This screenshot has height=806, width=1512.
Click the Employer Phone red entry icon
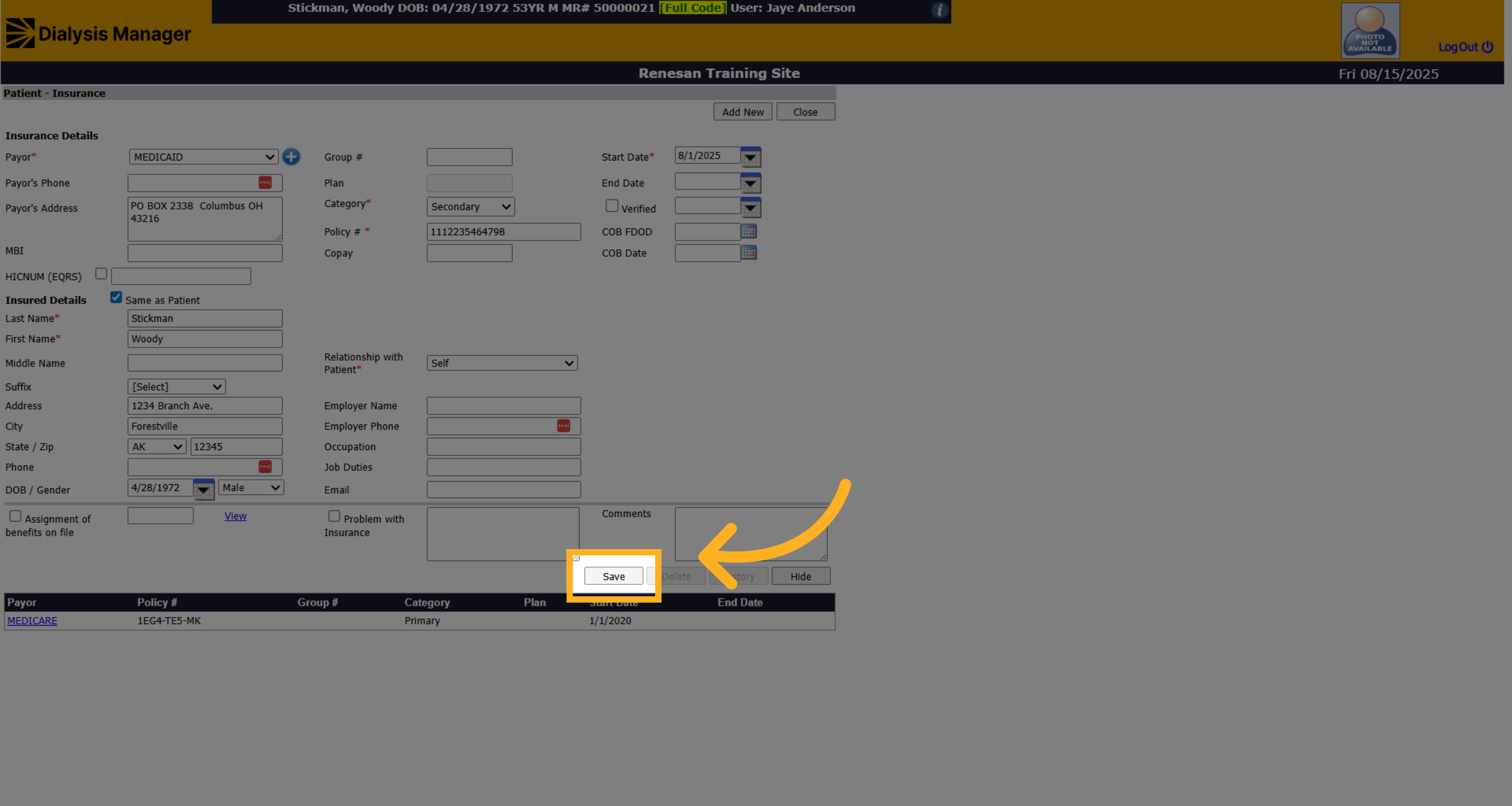point(563,426)
